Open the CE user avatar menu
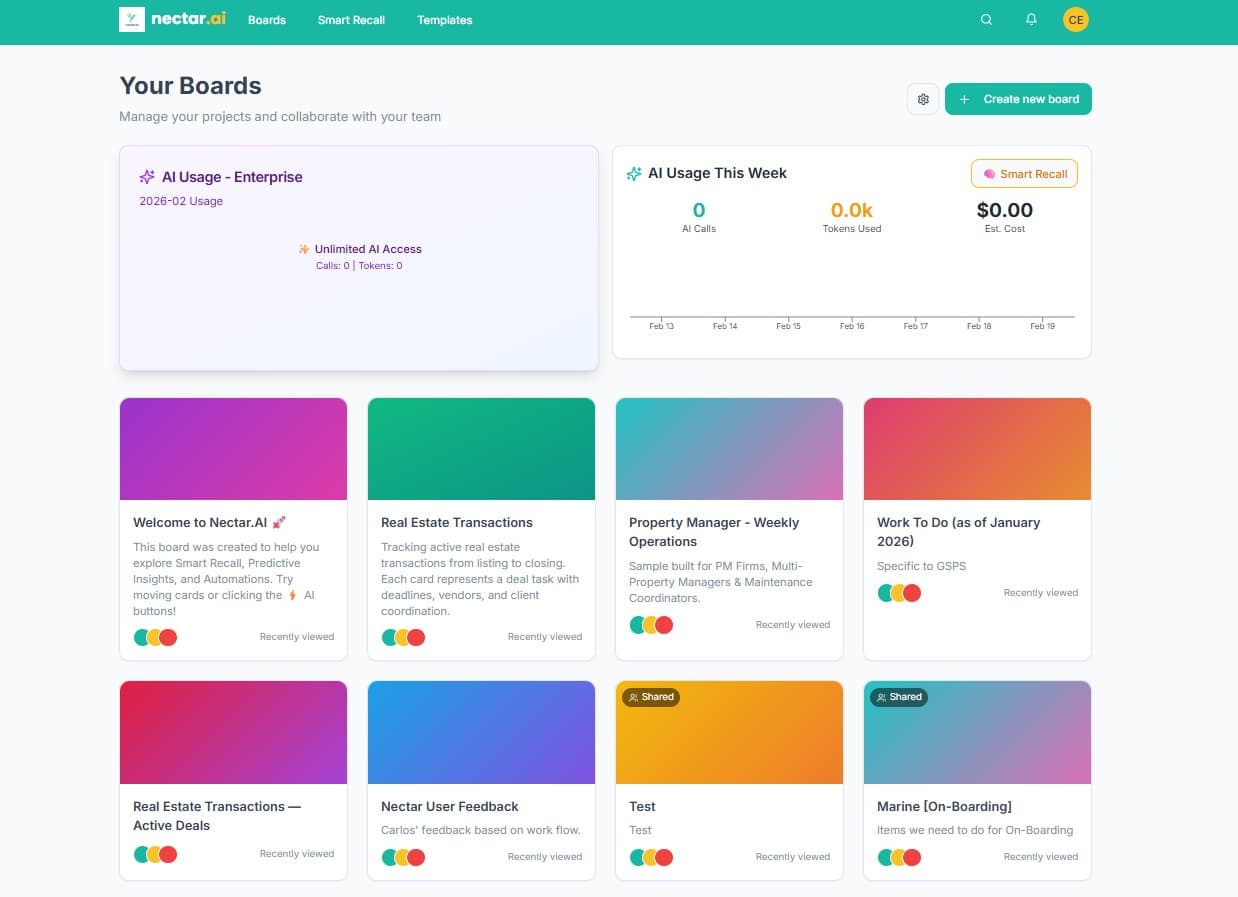This screenshot has width=1238, height=897. (1075, 20)
